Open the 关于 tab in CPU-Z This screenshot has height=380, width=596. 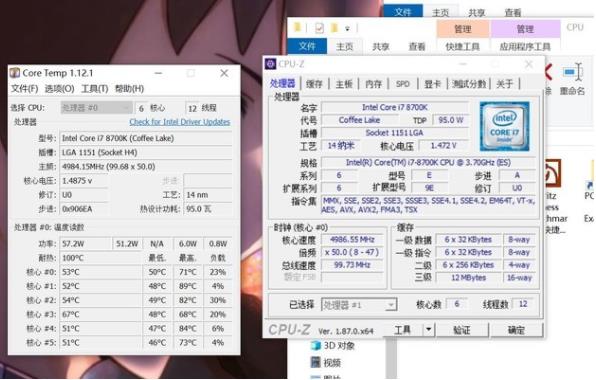click(504, 84)
